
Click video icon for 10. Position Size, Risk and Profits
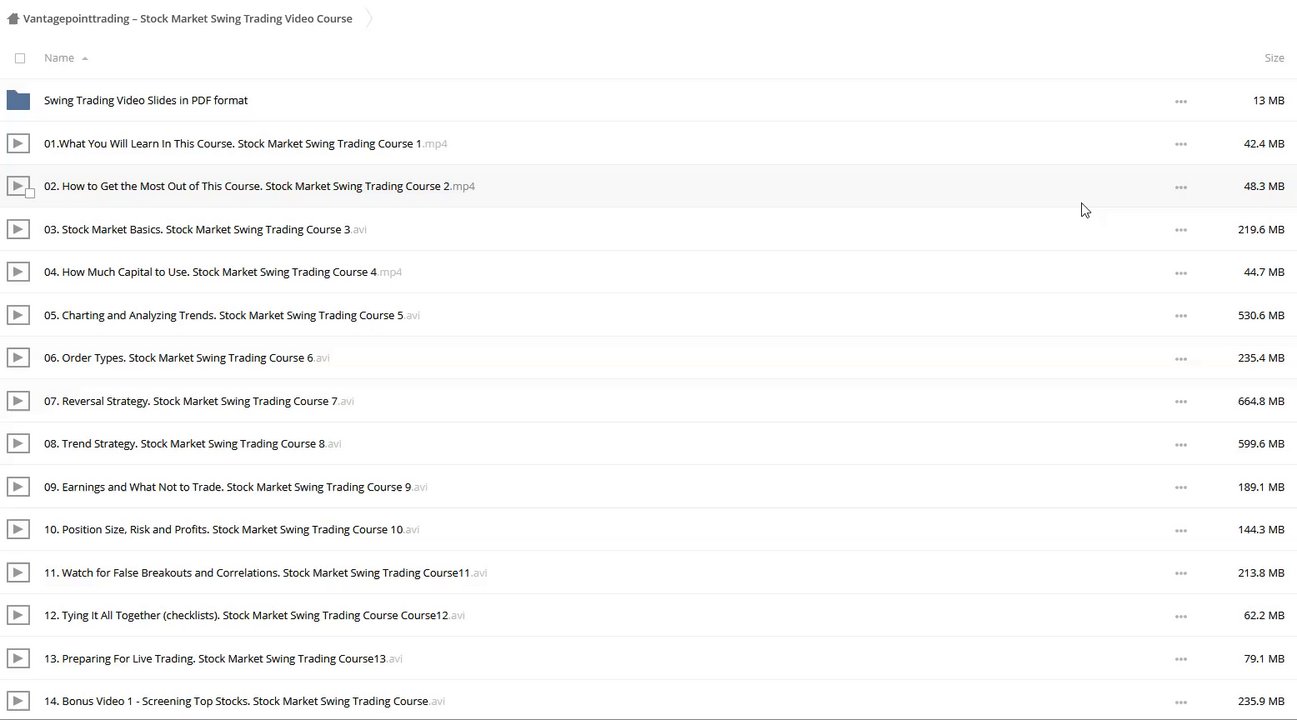18,530
